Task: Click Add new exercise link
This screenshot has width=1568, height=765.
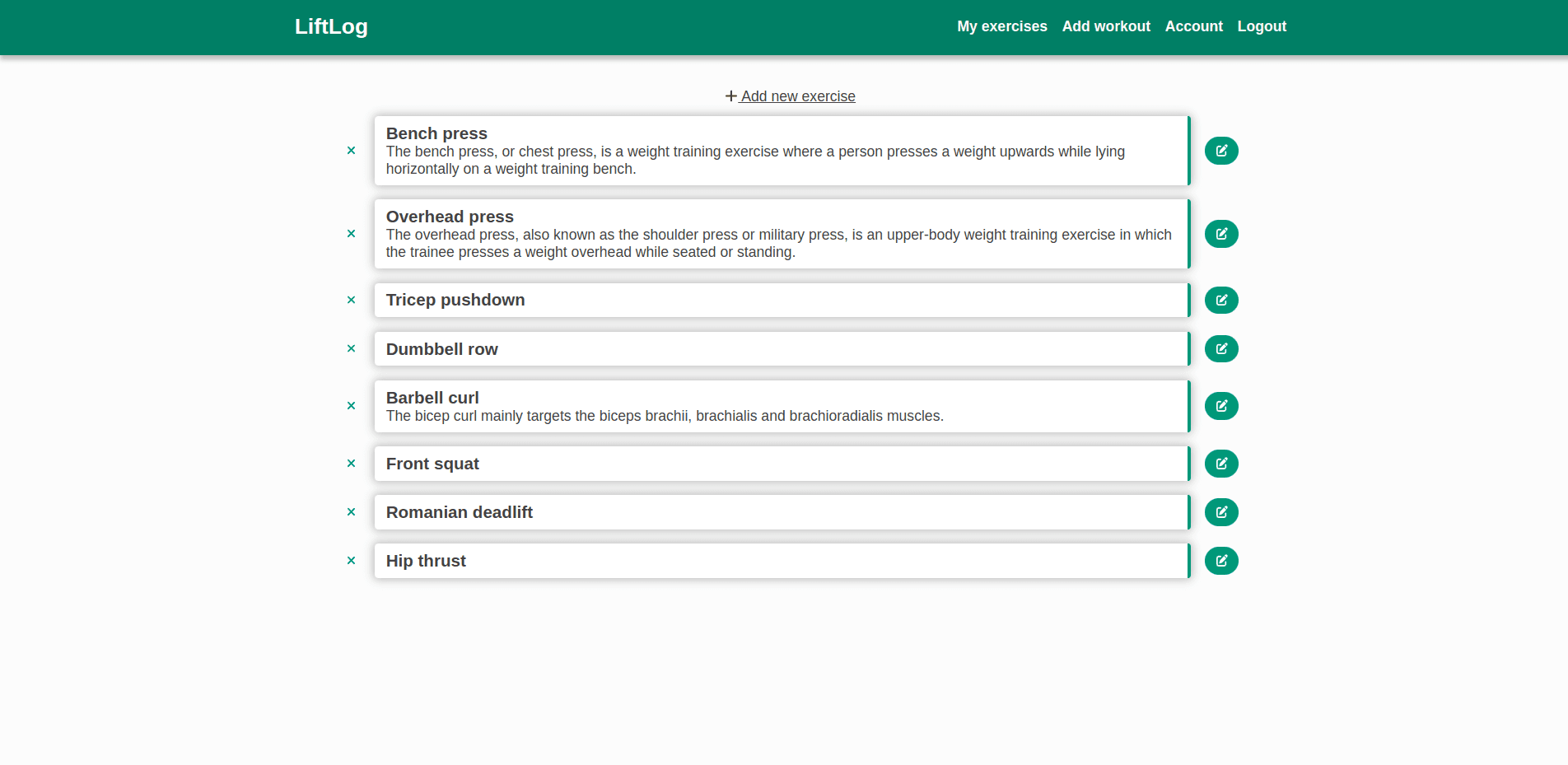Action: pos(791,96)
